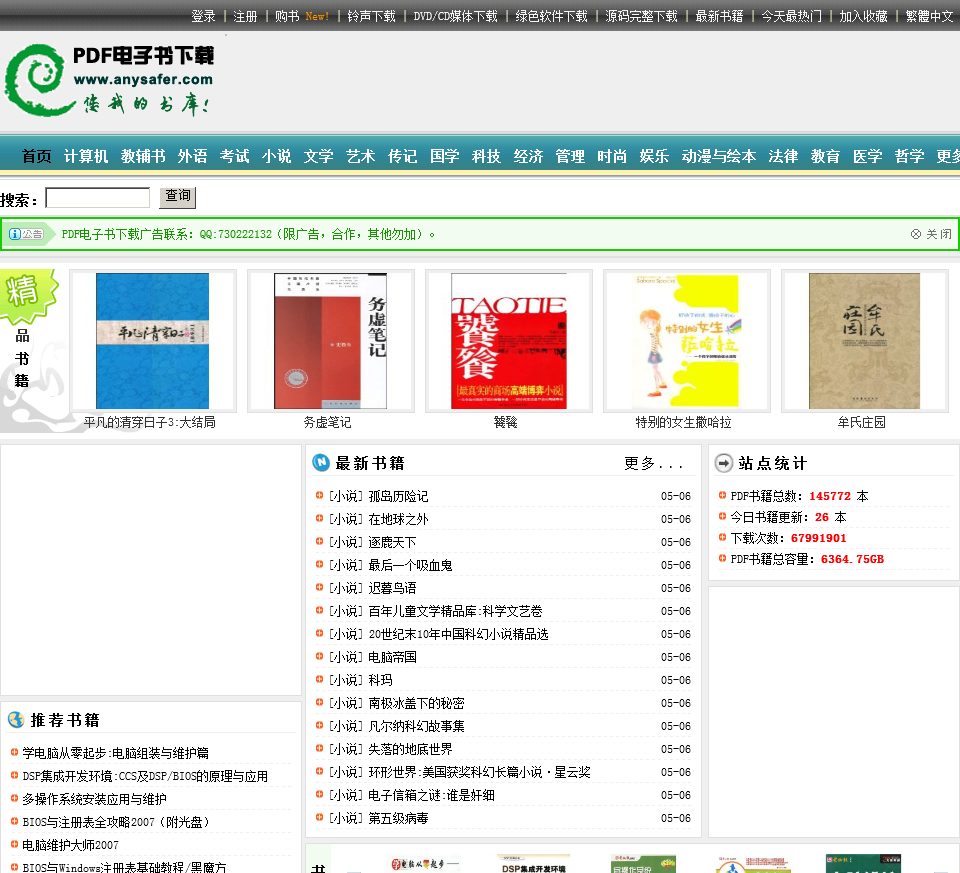The image size is (960, 873).
Task: Open the 注册 register link
Action: pos(245,17)
